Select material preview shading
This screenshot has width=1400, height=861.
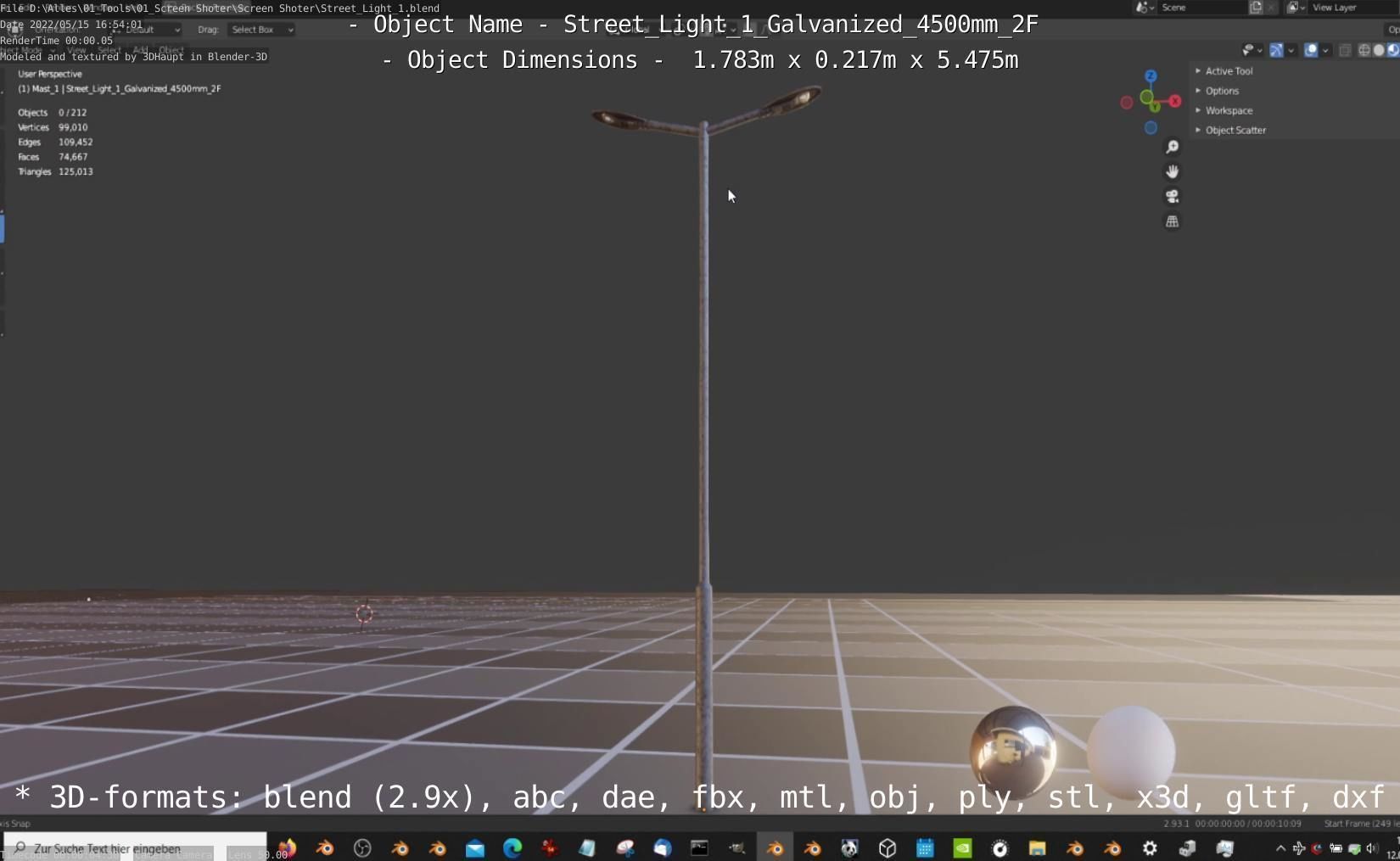[x=1392, y=50]
